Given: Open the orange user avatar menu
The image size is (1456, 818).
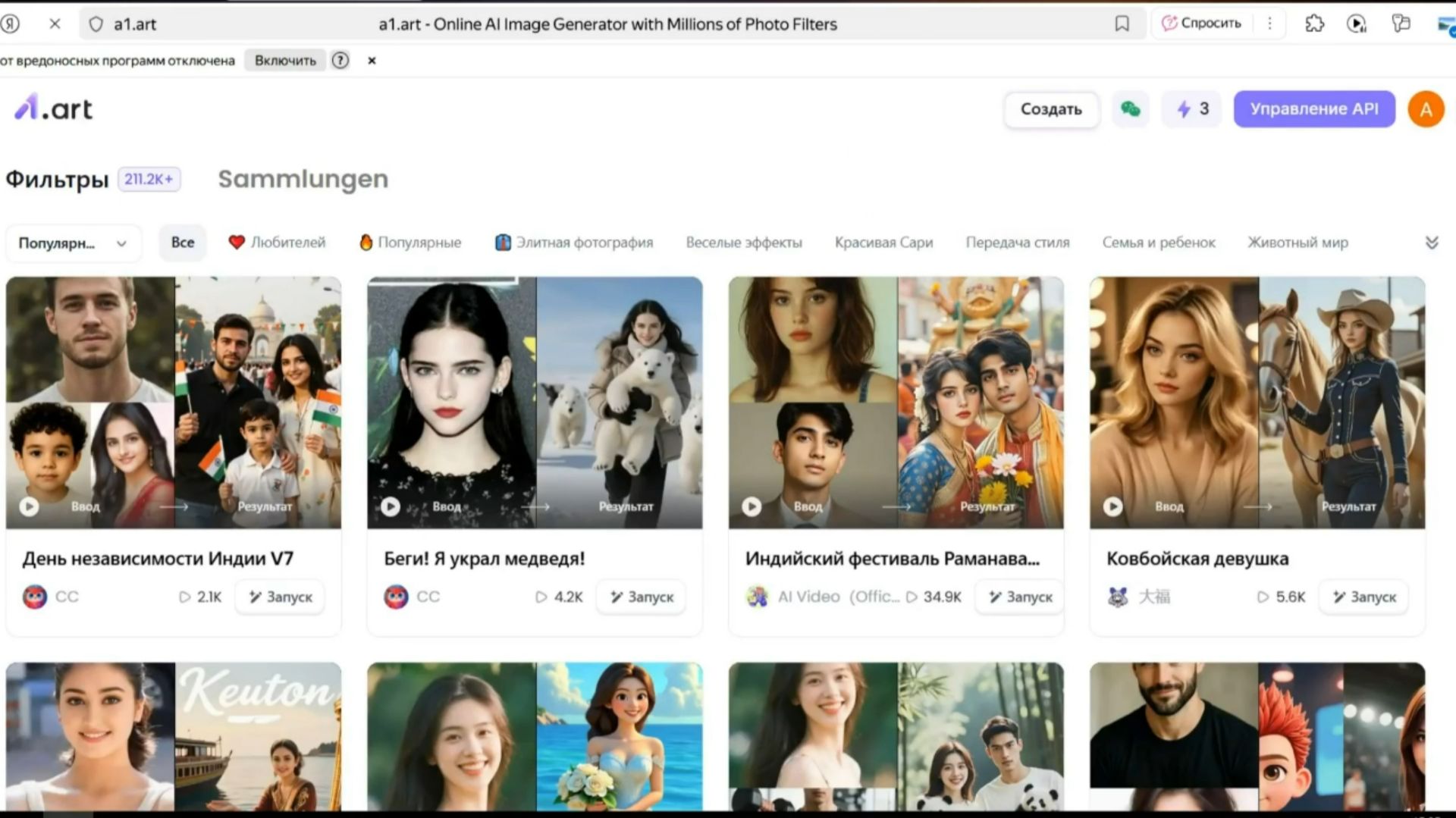Looking at the screenshot, I should (x=1426, y=110).
